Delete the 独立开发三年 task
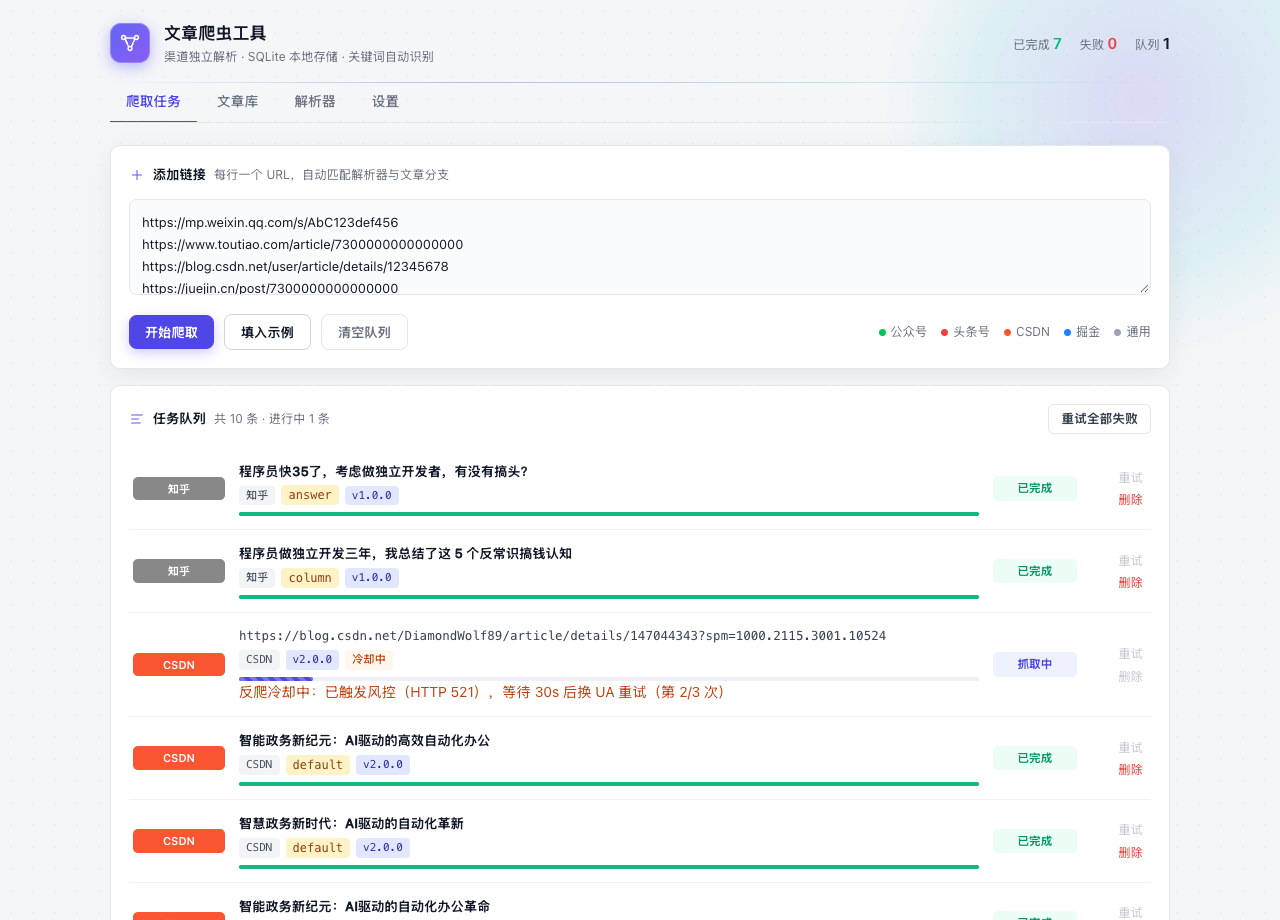This screenshot has width=1280, height=920. 1130,583
